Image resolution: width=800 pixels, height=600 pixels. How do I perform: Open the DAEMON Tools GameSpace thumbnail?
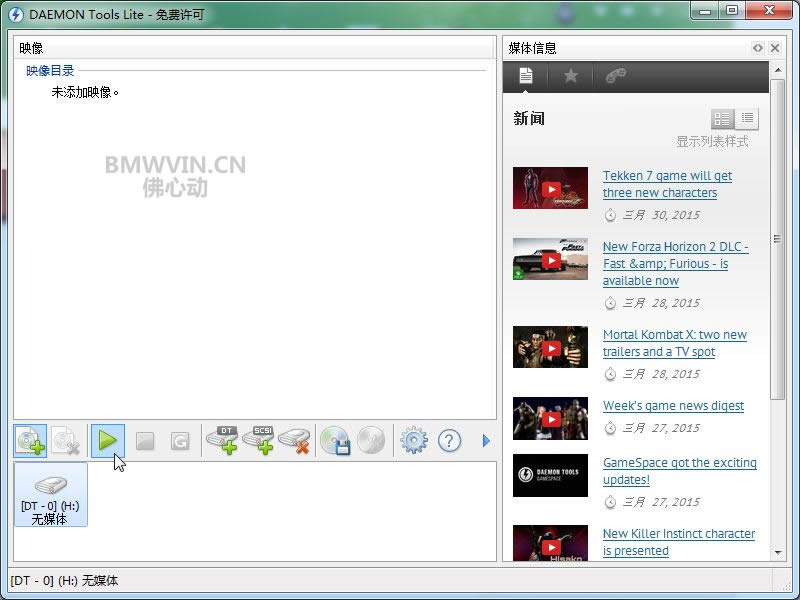tap(551, 476)
